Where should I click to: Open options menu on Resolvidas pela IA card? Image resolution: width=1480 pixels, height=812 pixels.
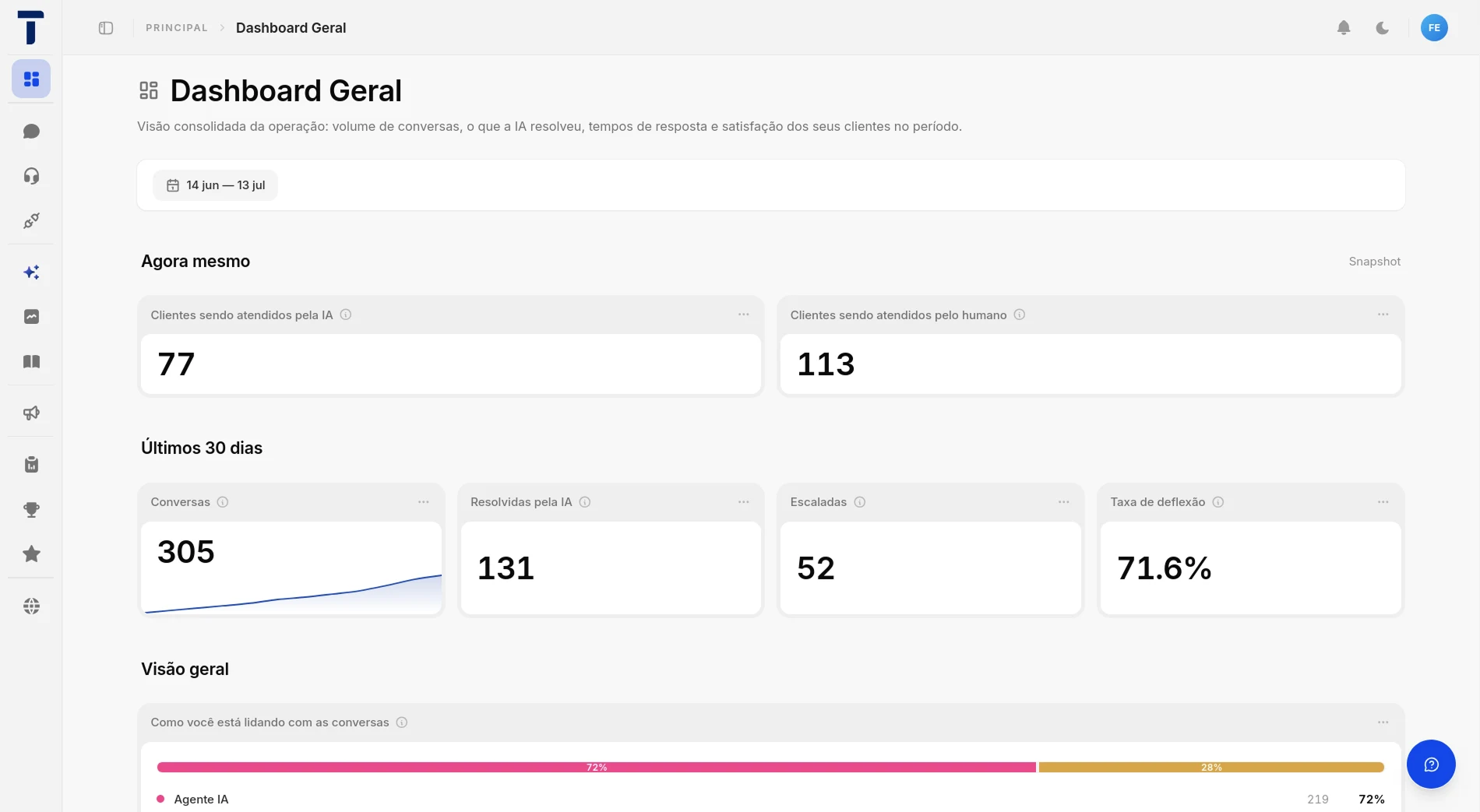(x=744, y=502)
